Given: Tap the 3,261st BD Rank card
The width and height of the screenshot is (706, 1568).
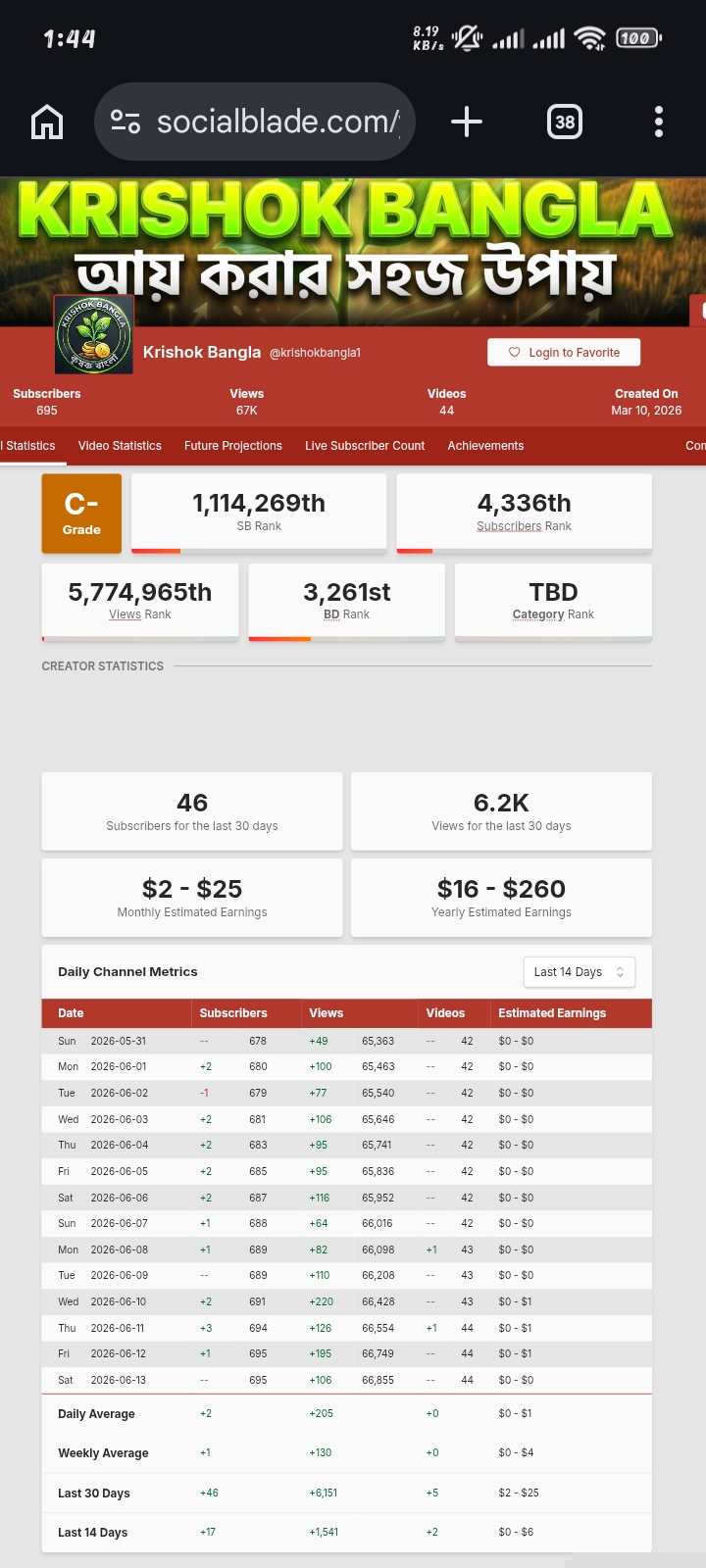Looking at the screenshot, I should tap(347, 602).
